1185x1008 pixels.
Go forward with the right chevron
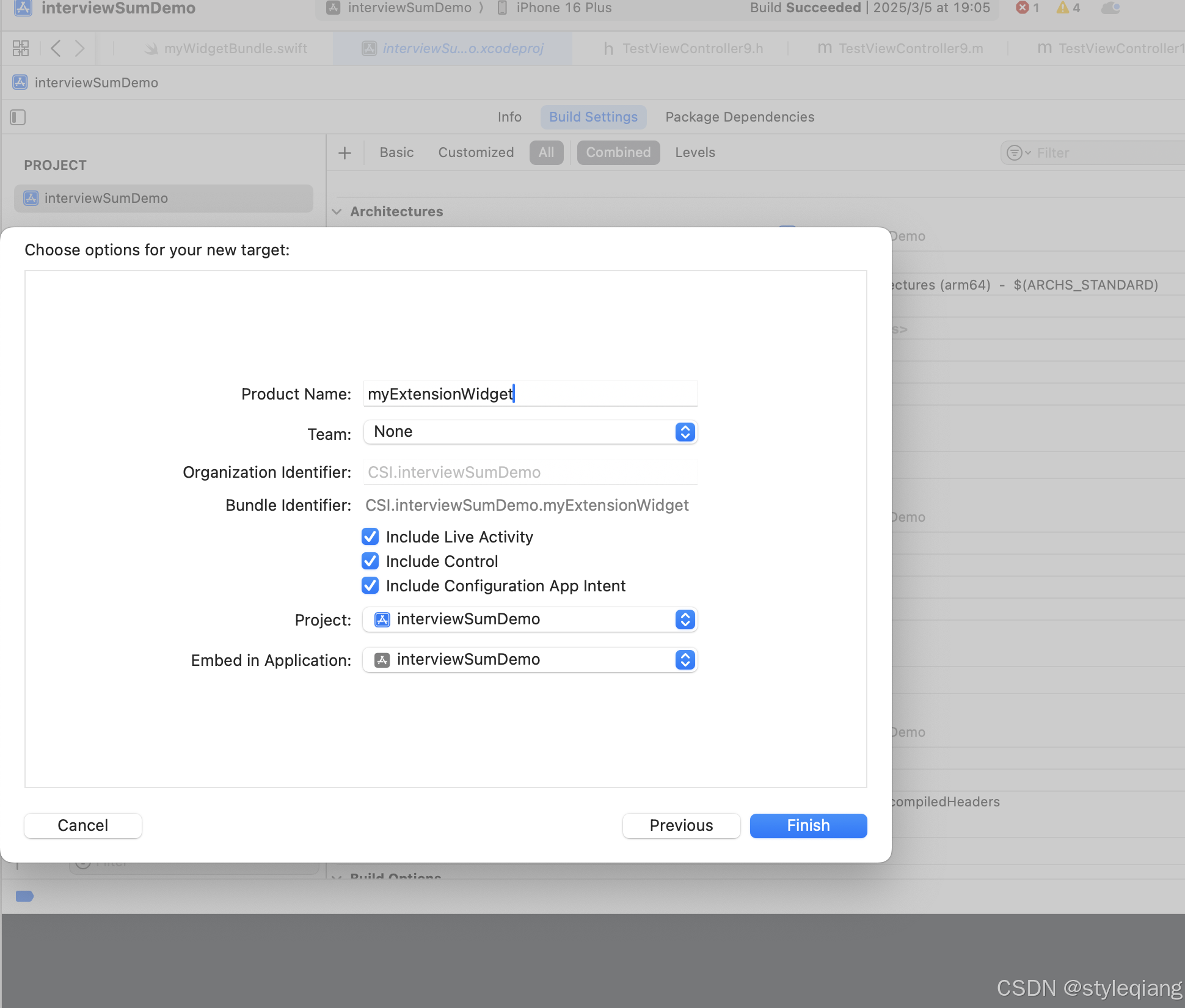(79, 48)
